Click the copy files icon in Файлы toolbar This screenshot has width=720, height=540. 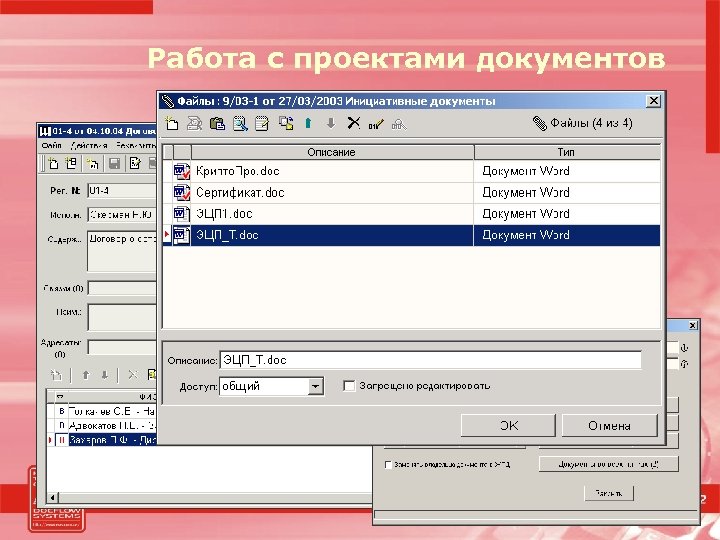coord(286,123)
